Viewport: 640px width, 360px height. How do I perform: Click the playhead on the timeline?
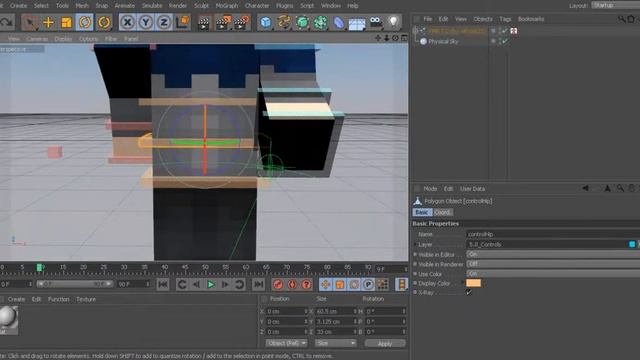(40, 267)
